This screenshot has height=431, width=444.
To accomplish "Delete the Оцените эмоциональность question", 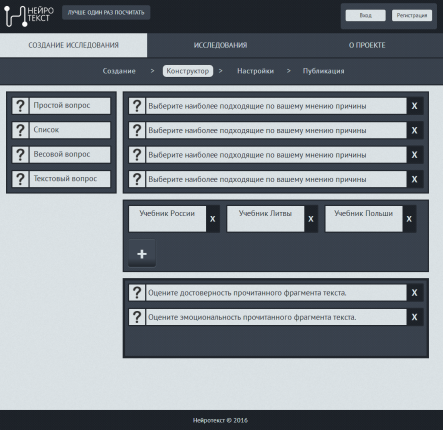I will click(414, 317).
